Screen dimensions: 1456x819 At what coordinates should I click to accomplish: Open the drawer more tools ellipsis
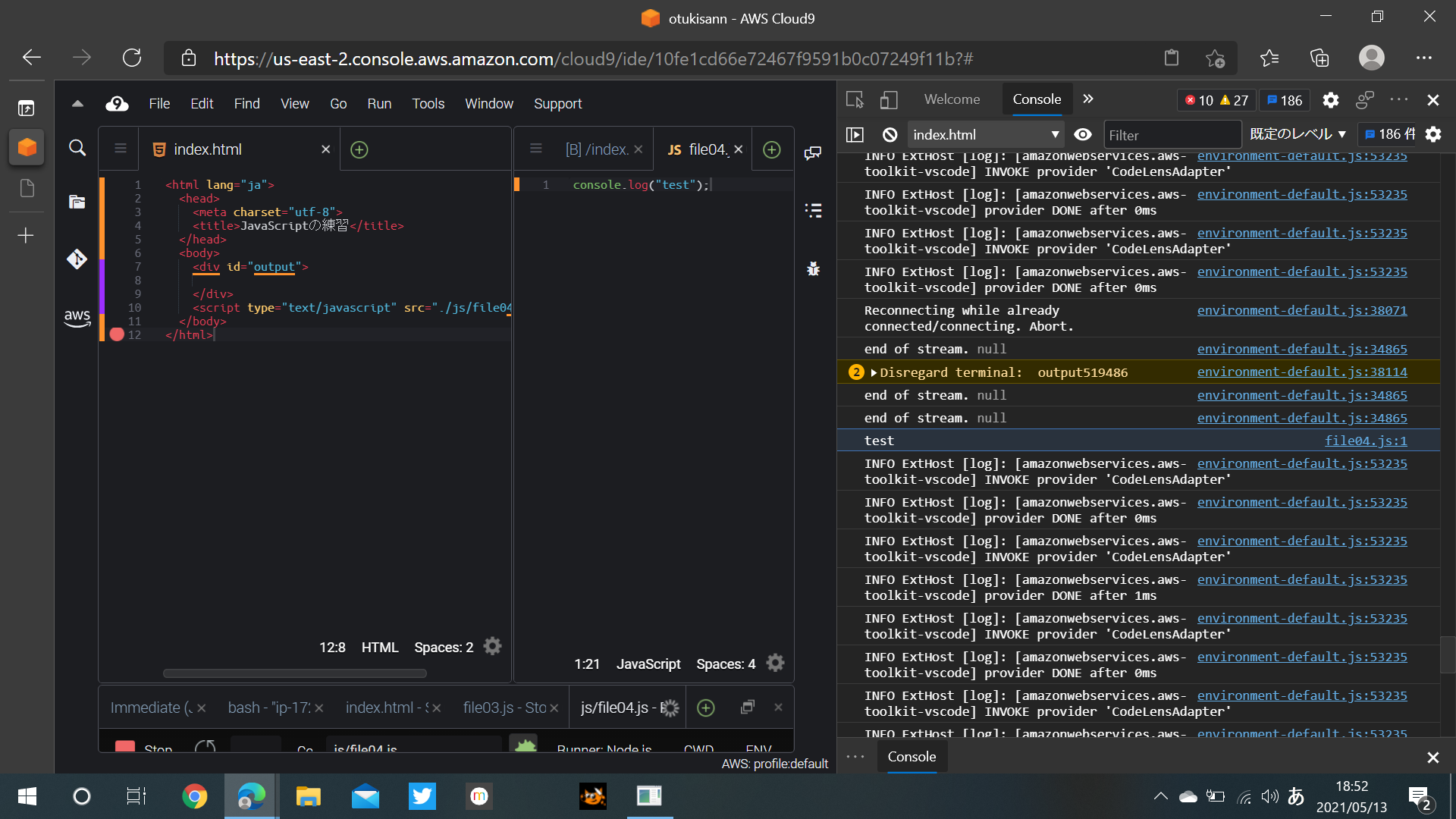(x=855, y=757)
